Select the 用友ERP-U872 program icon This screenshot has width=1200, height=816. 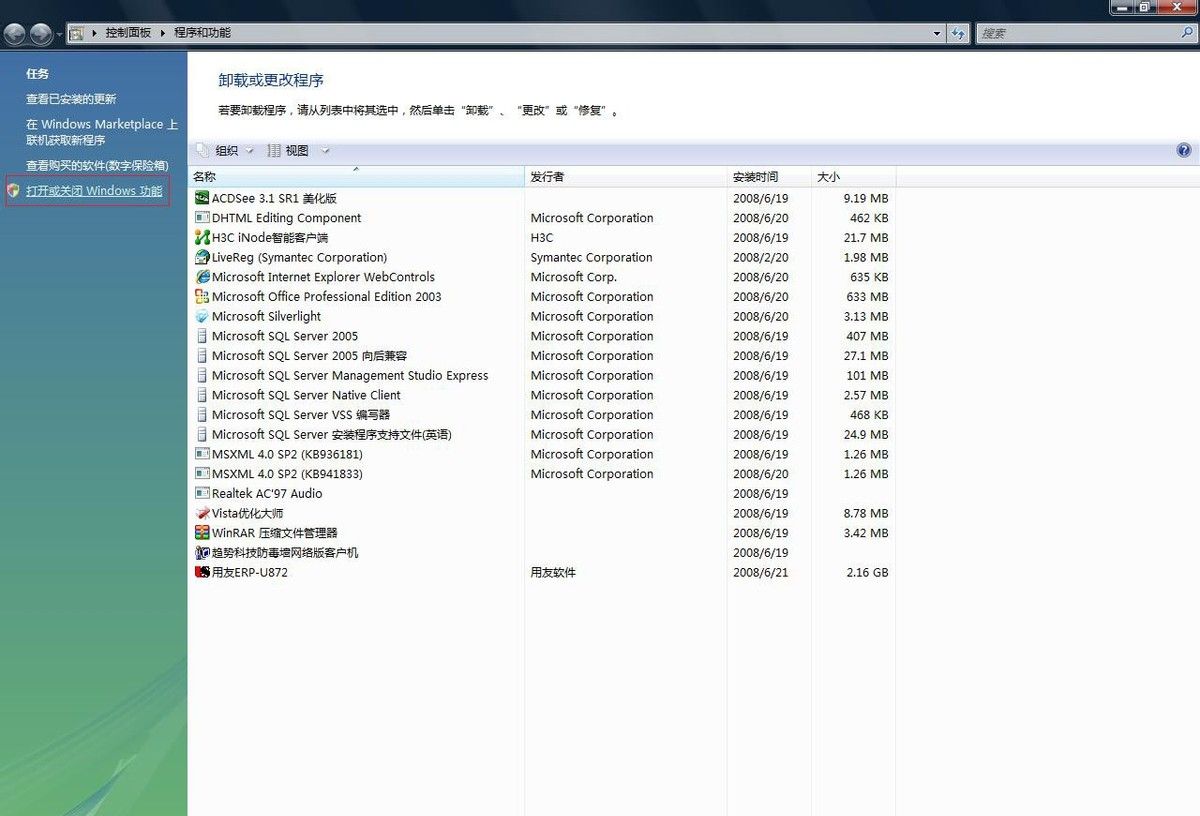[203, 572]
